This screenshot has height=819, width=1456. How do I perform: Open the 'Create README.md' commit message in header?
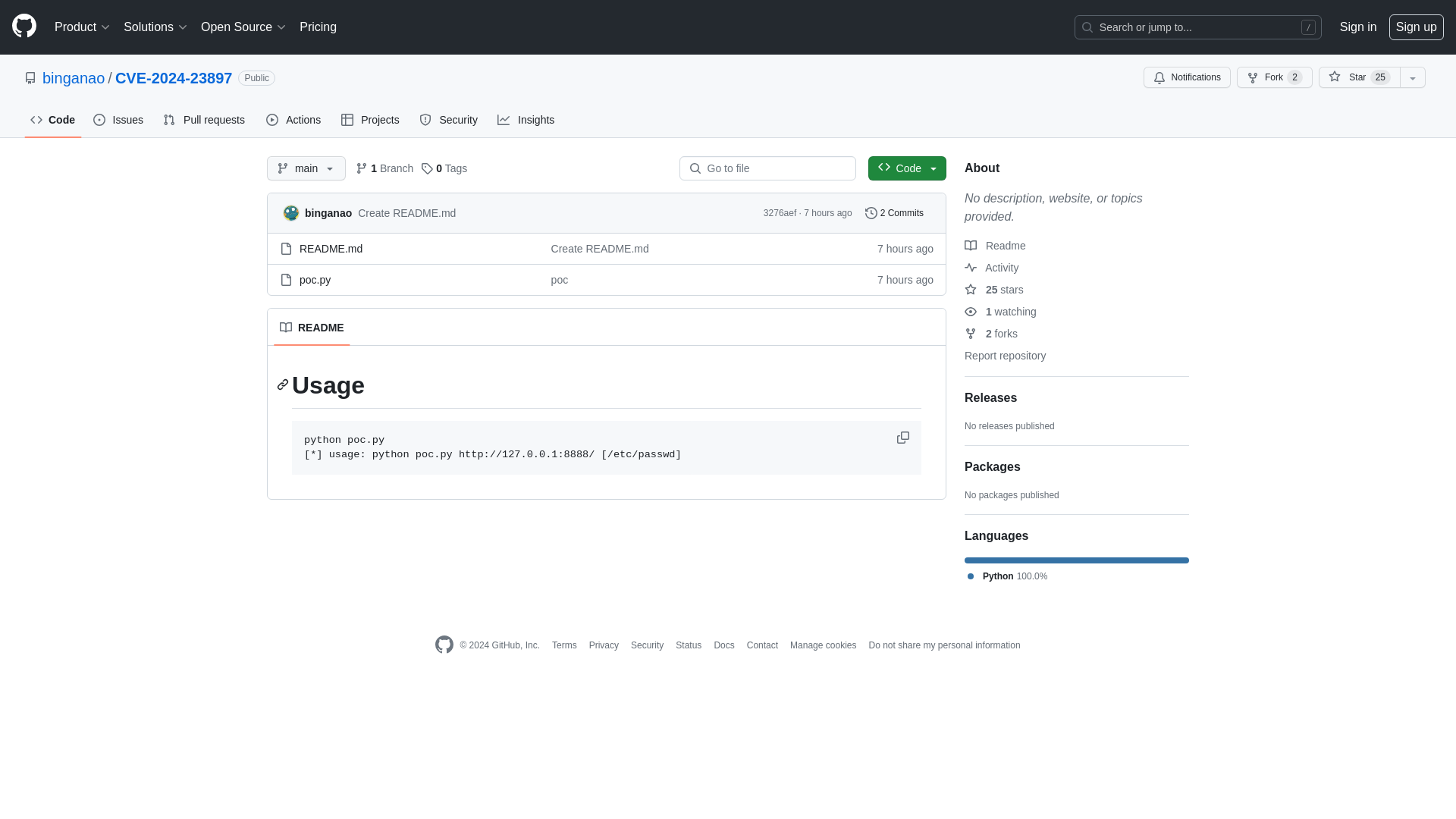pyautogui.click(x=406, y=213)
